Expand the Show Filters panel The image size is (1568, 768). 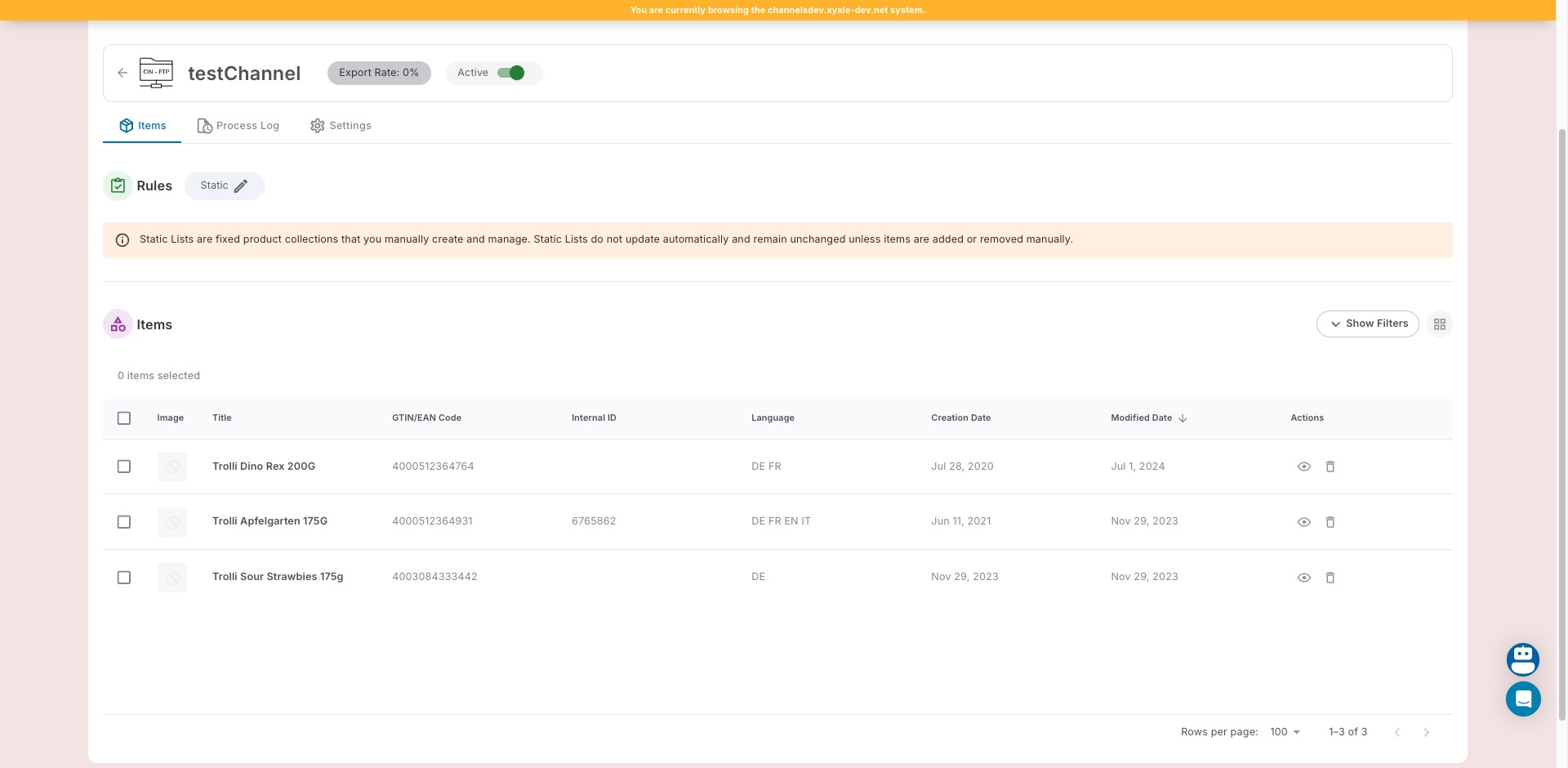(x=1367, y=324)
